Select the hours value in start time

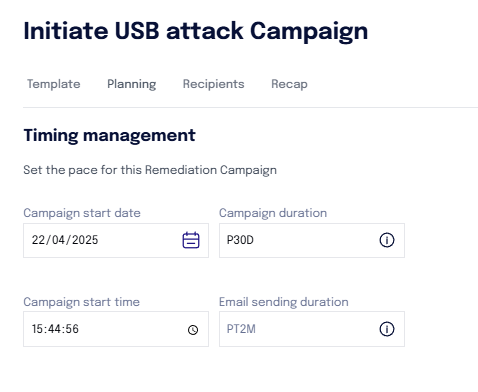pos(37,329)
